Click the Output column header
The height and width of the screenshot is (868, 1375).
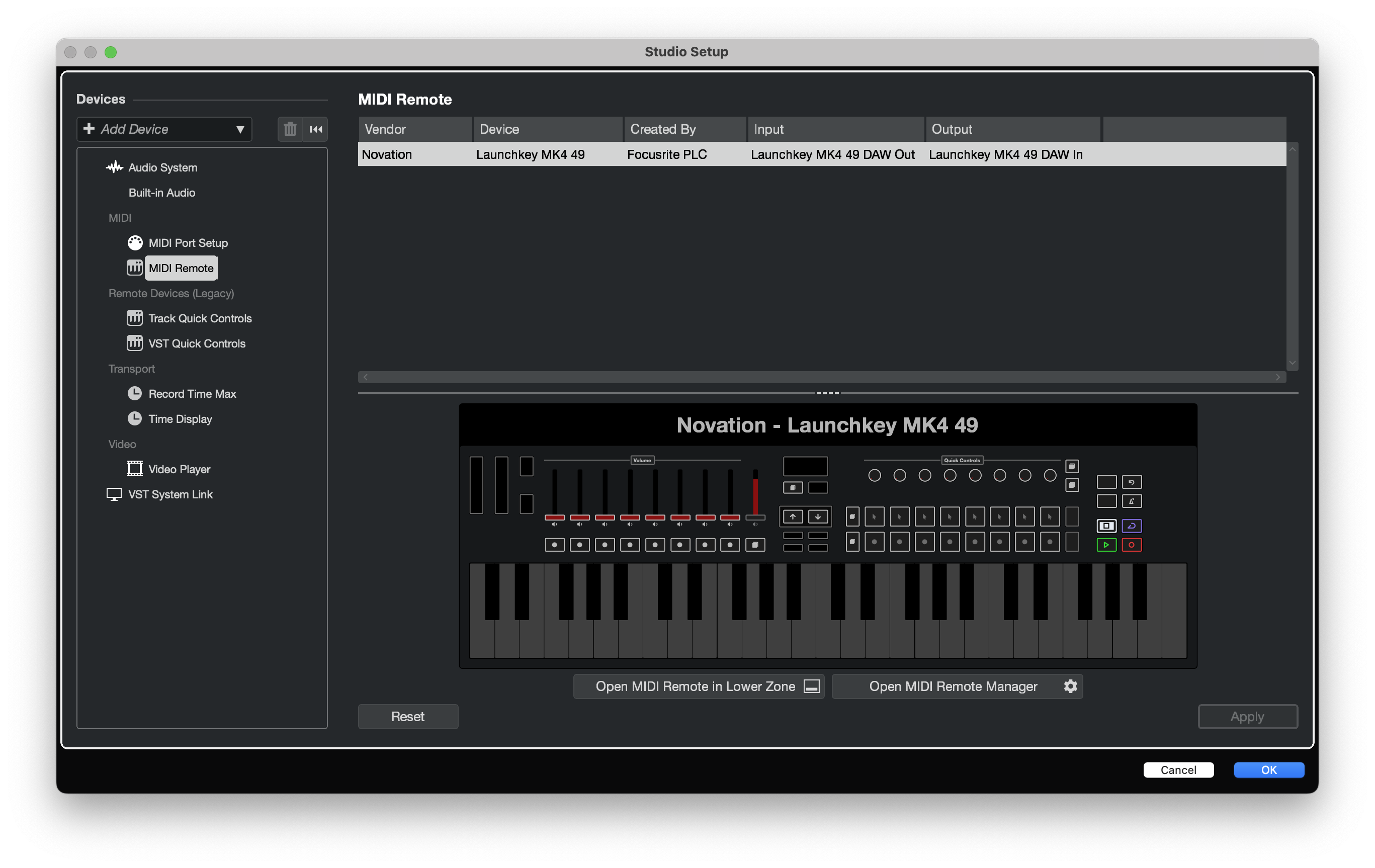pyautogui.click(x=1013, y=129)
